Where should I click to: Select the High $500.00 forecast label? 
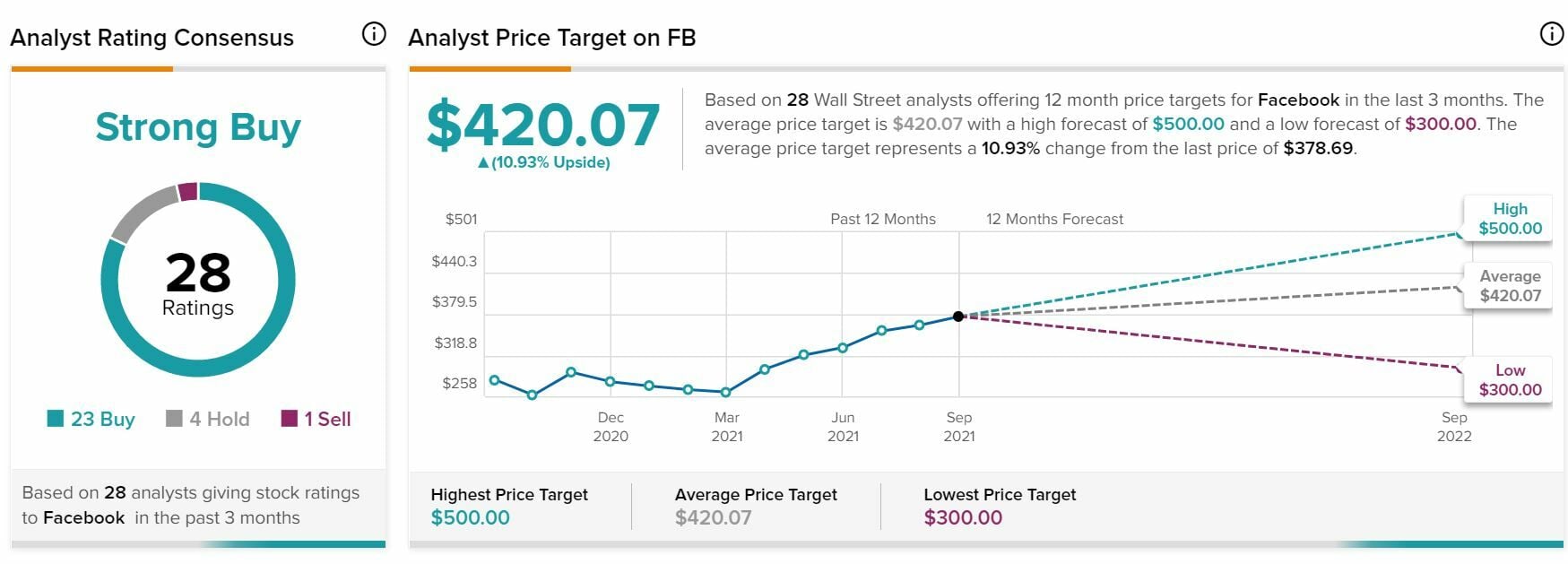(1510, 219)
